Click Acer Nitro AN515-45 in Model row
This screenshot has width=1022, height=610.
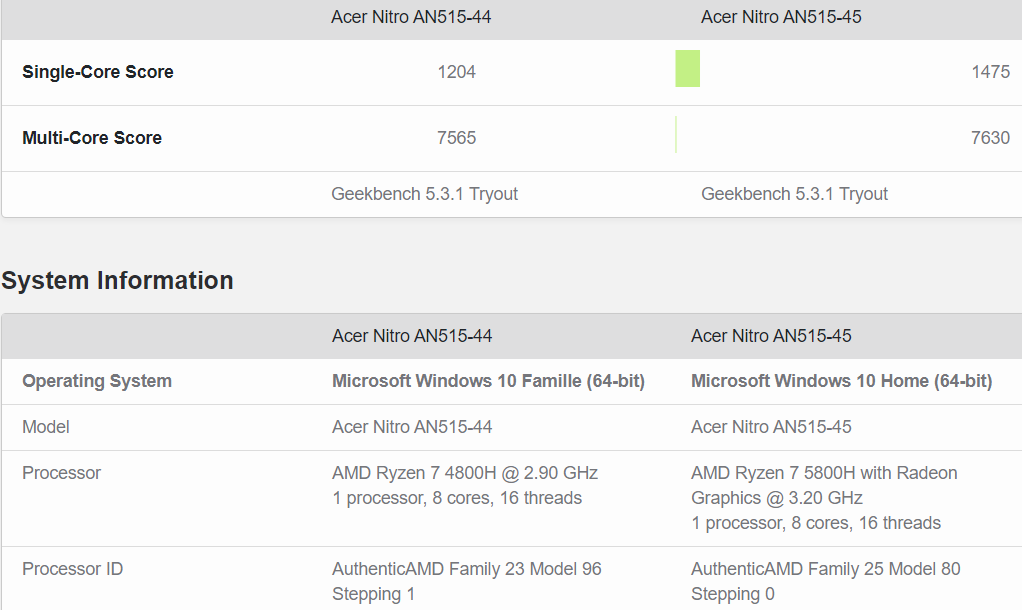(x=771, y=428)
